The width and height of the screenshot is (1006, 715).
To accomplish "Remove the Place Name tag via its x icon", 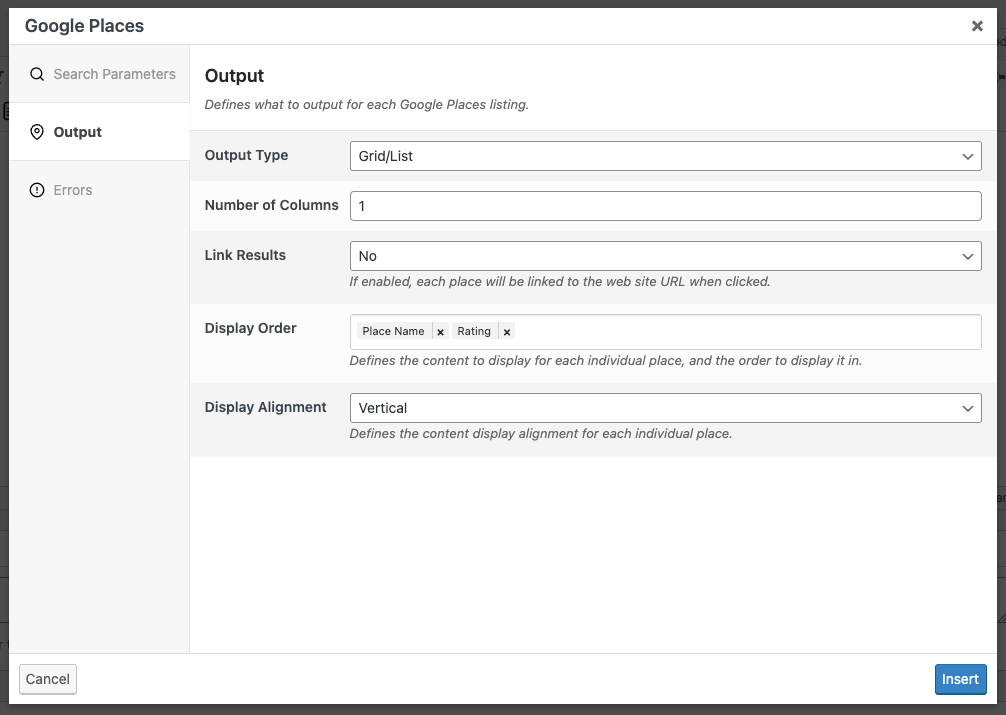I will coord(440,331).
